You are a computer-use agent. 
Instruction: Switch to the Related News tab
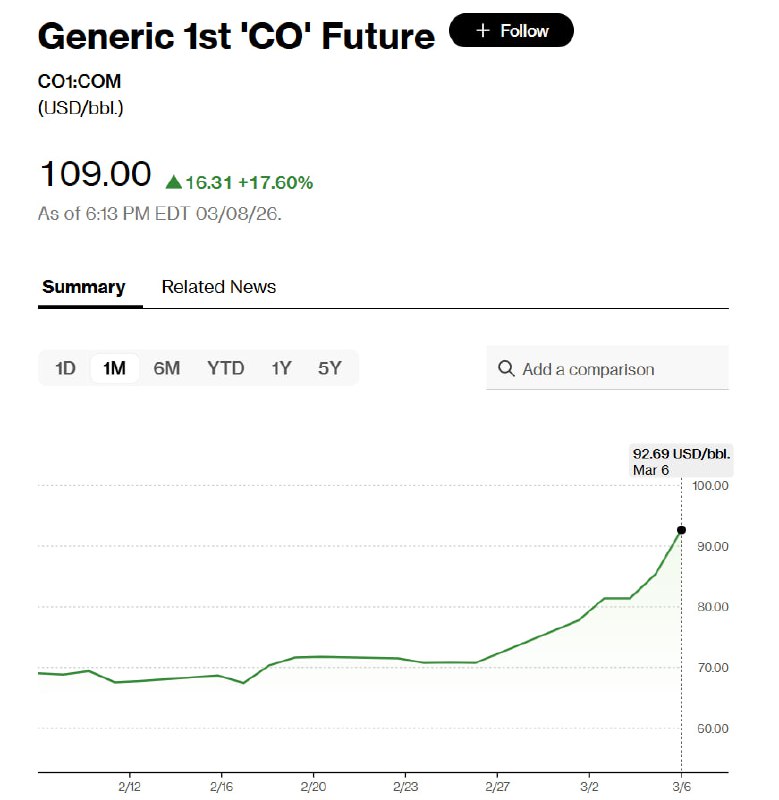click(x=219, y=287)
